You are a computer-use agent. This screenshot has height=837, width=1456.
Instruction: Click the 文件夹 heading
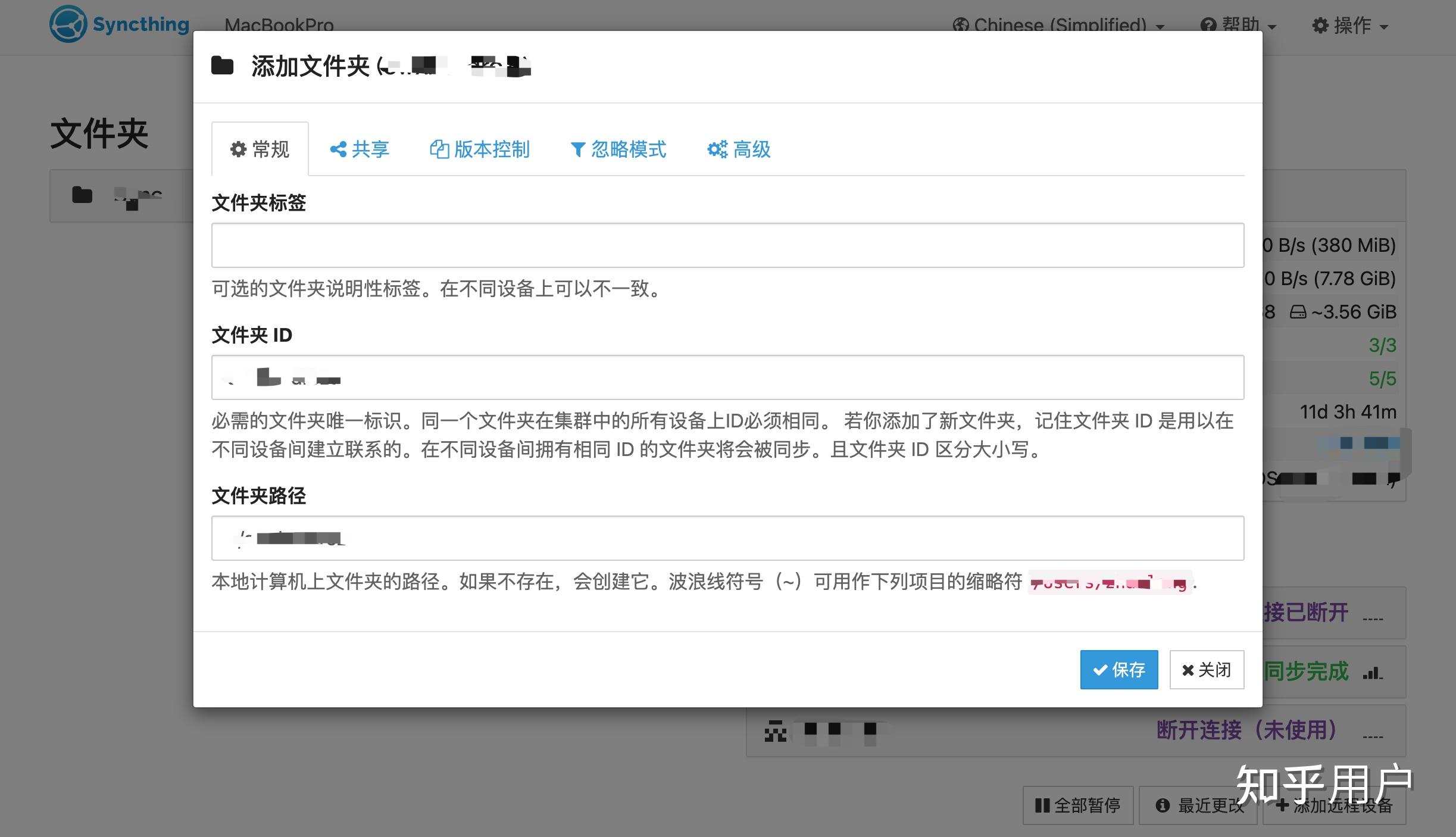pos(99,133)
